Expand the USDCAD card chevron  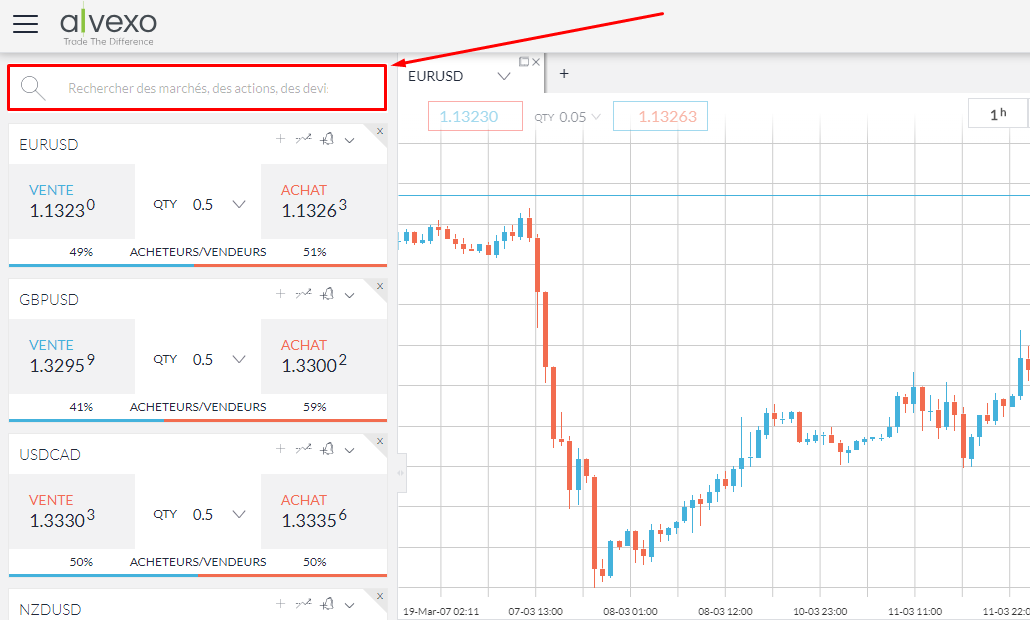point(349,450)
